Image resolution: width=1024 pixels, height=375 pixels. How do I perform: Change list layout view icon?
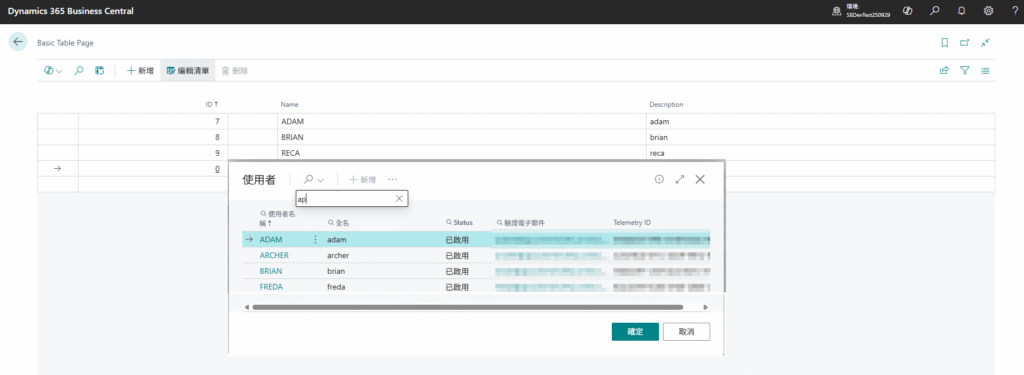coord(985,71)
